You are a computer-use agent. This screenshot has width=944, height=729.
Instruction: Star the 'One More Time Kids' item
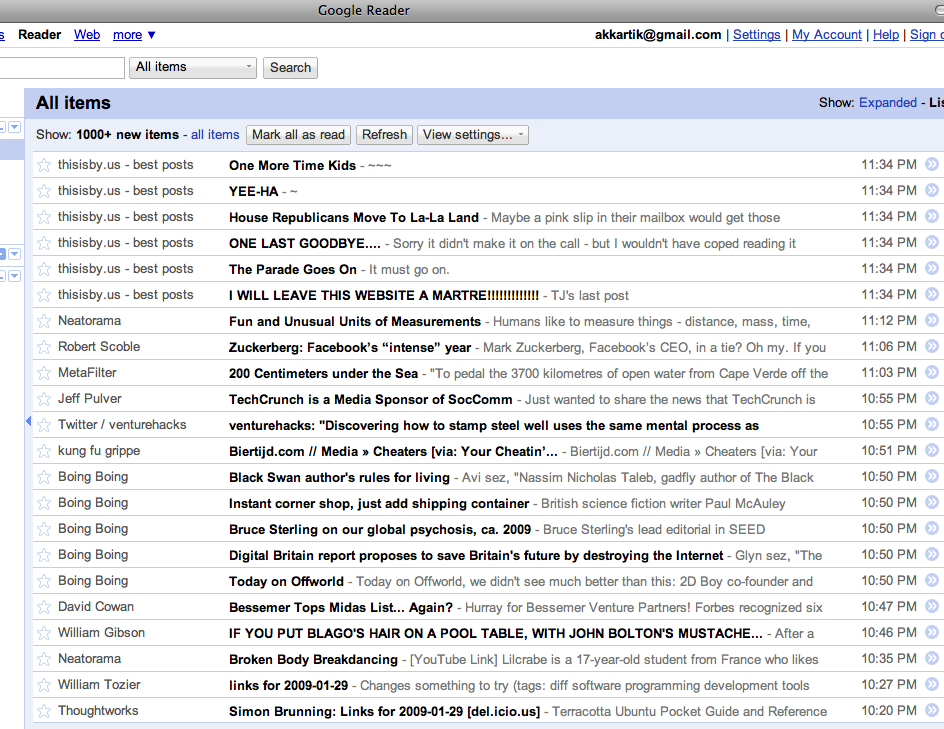(44, 165)
